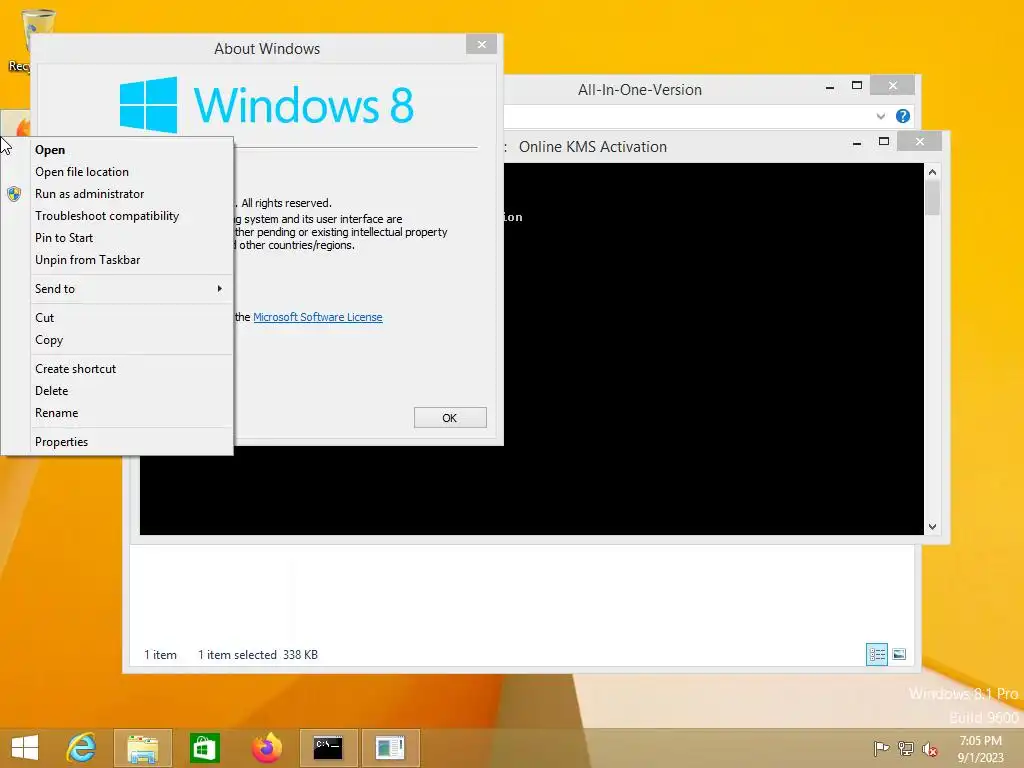The image size is (1024, 768).
Task: Switch to About Windows taskbar icon
Action: pyautogui.click(x=391, y=748)
